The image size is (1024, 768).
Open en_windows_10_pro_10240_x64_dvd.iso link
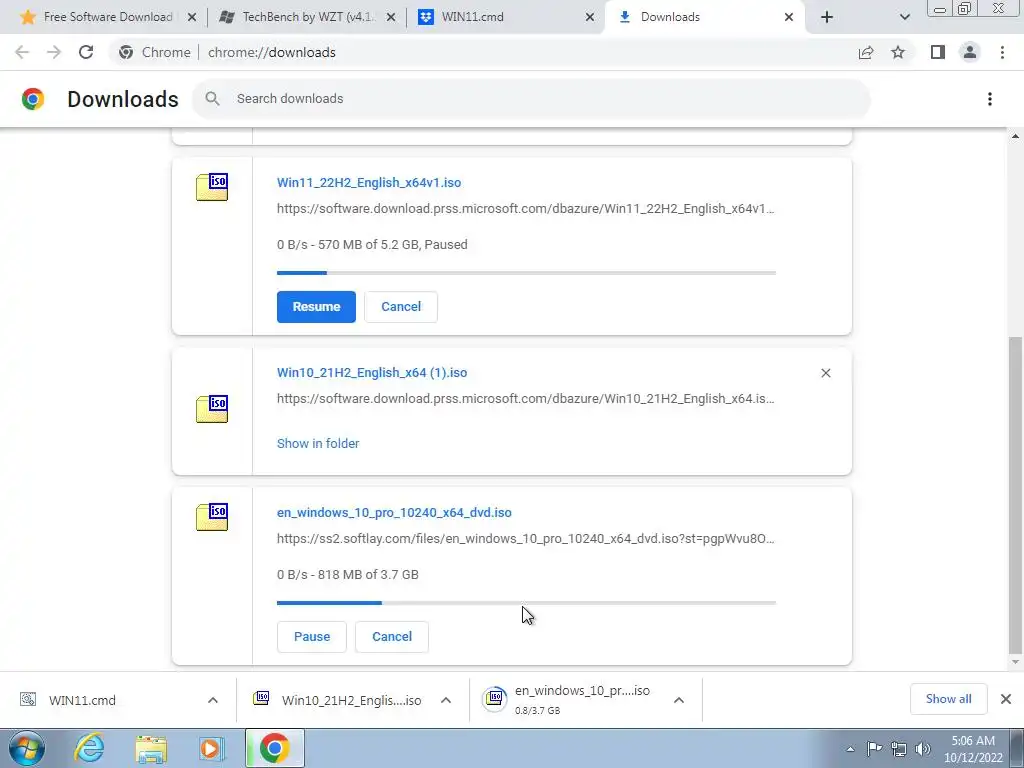pos(394,513)
